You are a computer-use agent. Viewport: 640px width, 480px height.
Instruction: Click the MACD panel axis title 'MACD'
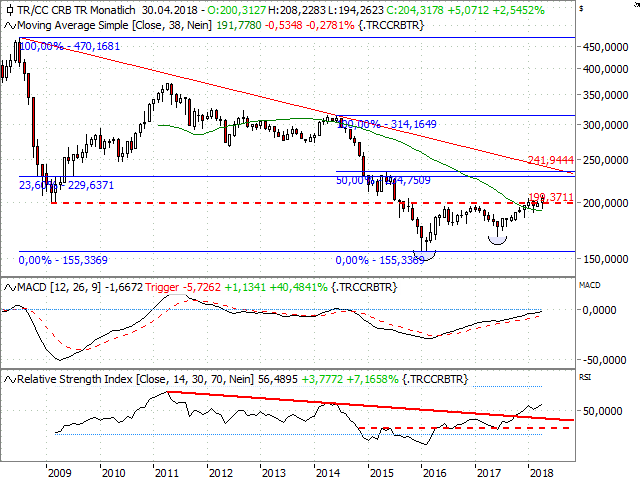click(590, 285)
